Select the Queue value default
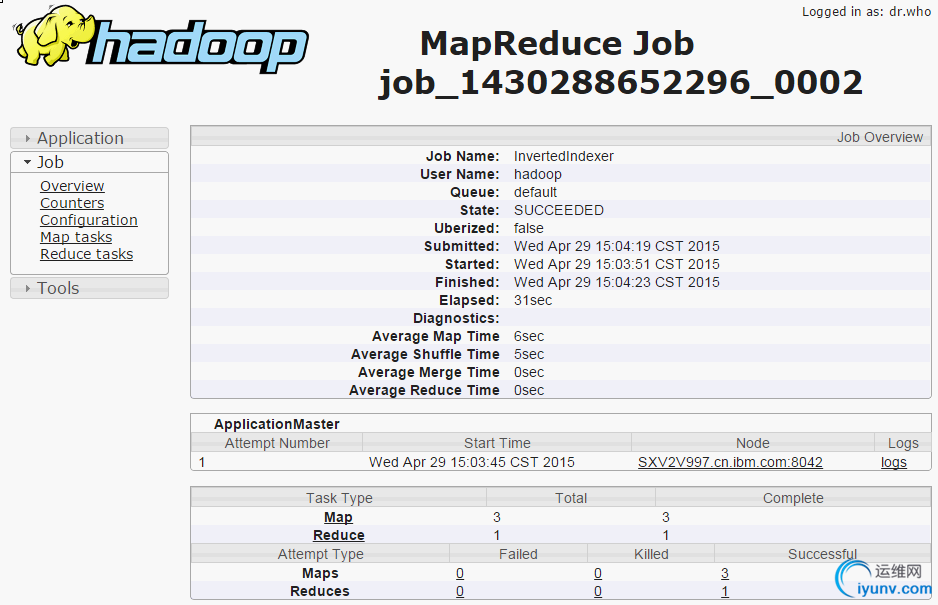The width and height of the screenshot is (938, 605). (535, 192)
